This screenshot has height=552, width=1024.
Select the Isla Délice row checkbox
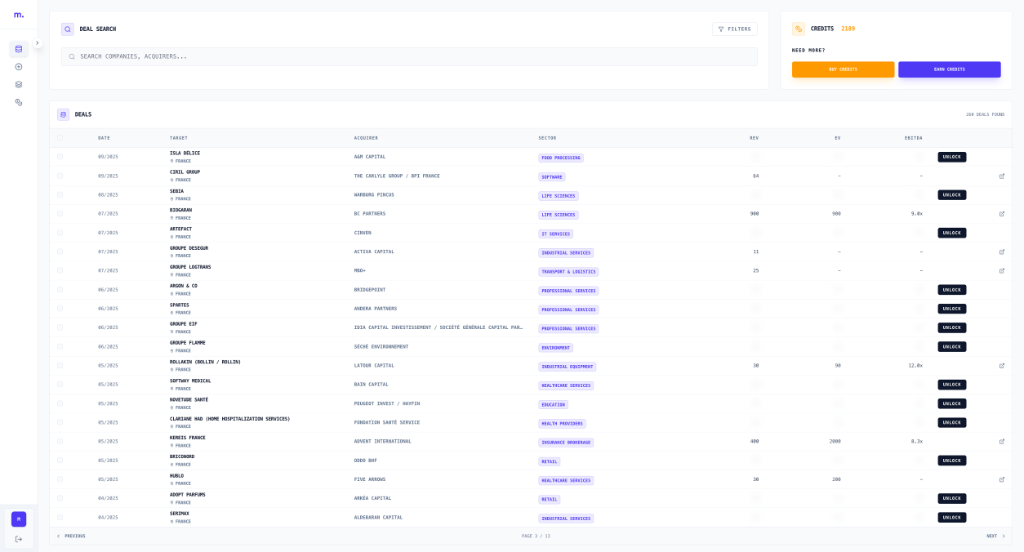click(60, 157)
